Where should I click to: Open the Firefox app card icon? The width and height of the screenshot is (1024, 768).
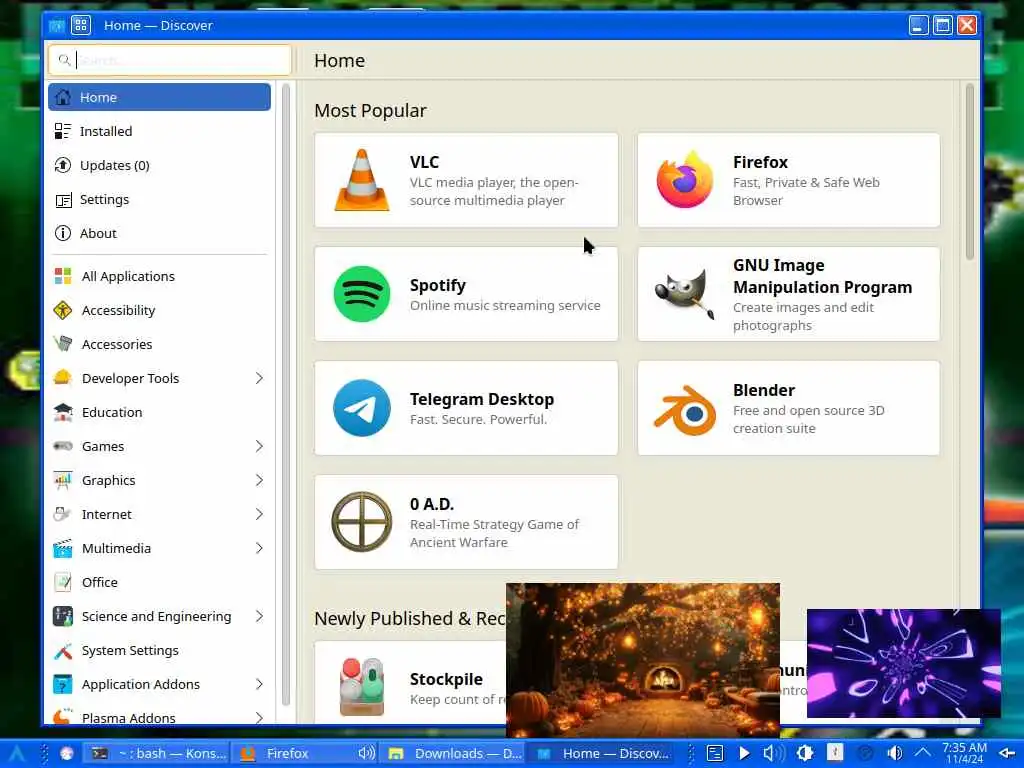684,180
